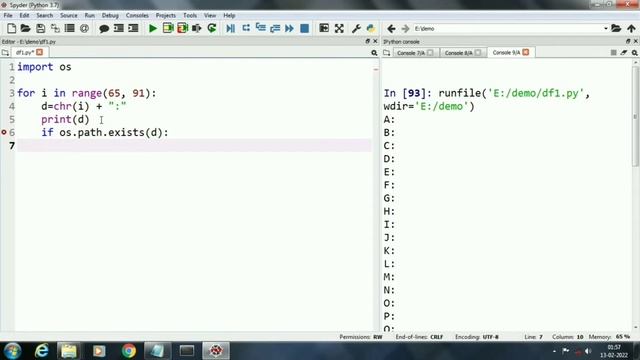
Task: Close the Console 9/A tab
Action: [526, 52]
